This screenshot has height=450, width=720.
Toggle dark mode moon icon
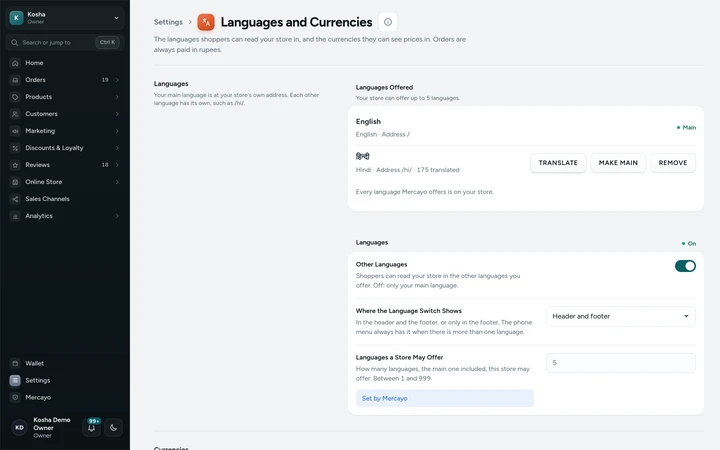point(113,428)
